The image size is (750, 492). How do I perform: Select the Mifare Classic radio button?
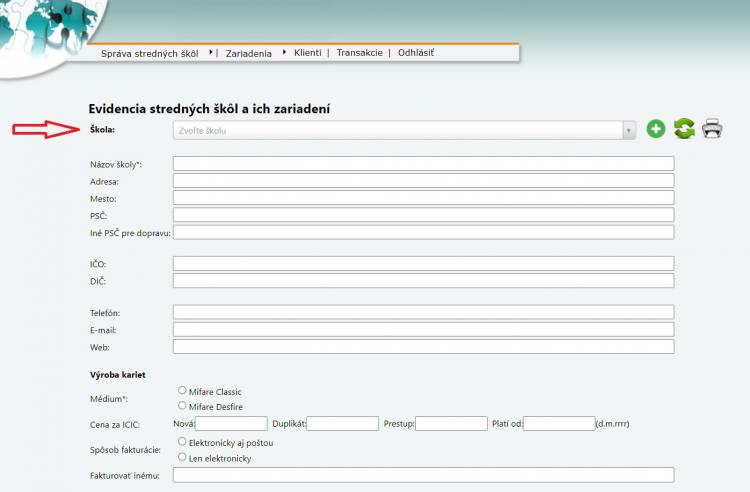coord(182,391)
